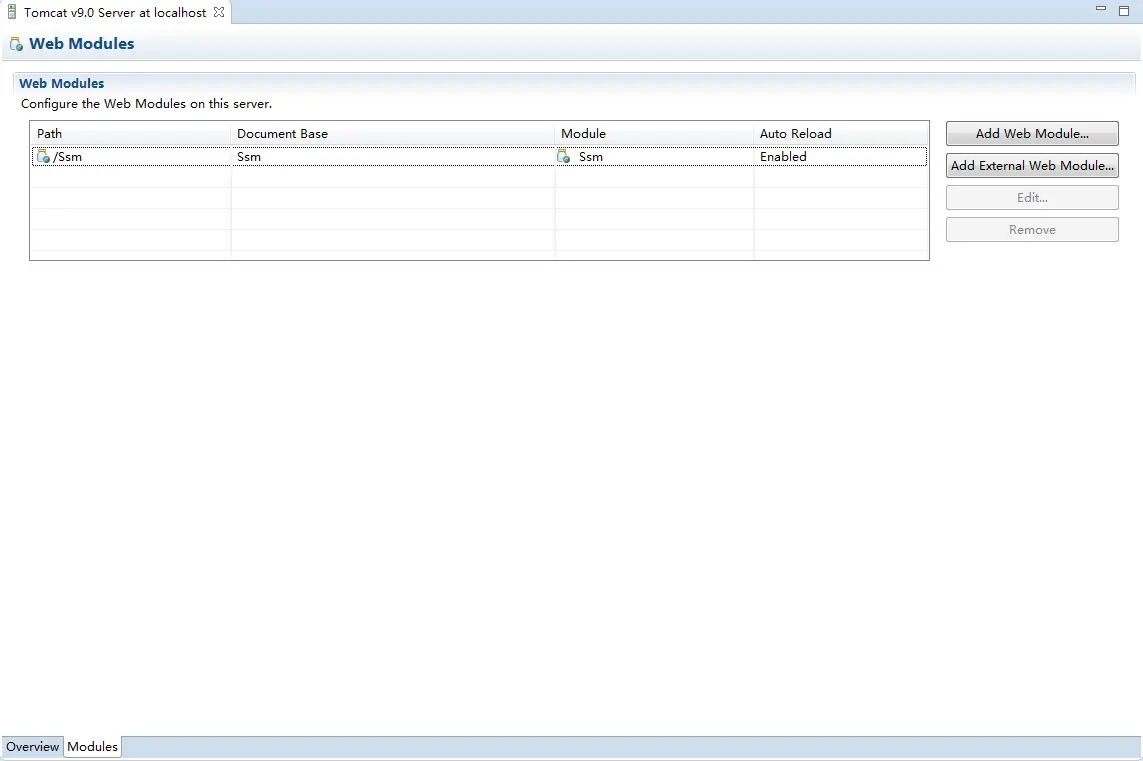Select the Modules tab

pos(93,746)
